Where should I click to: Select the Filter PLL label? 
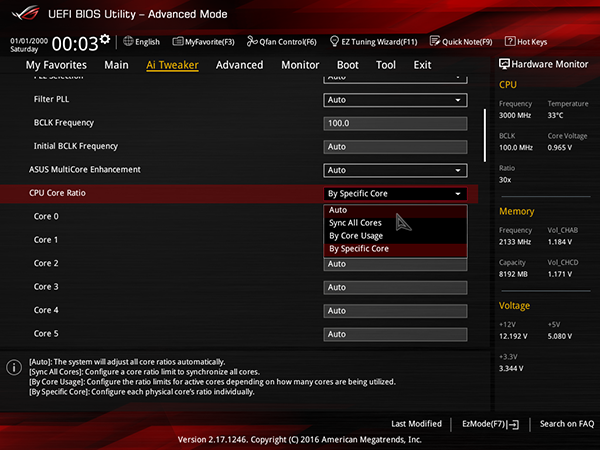coord(51,99)
